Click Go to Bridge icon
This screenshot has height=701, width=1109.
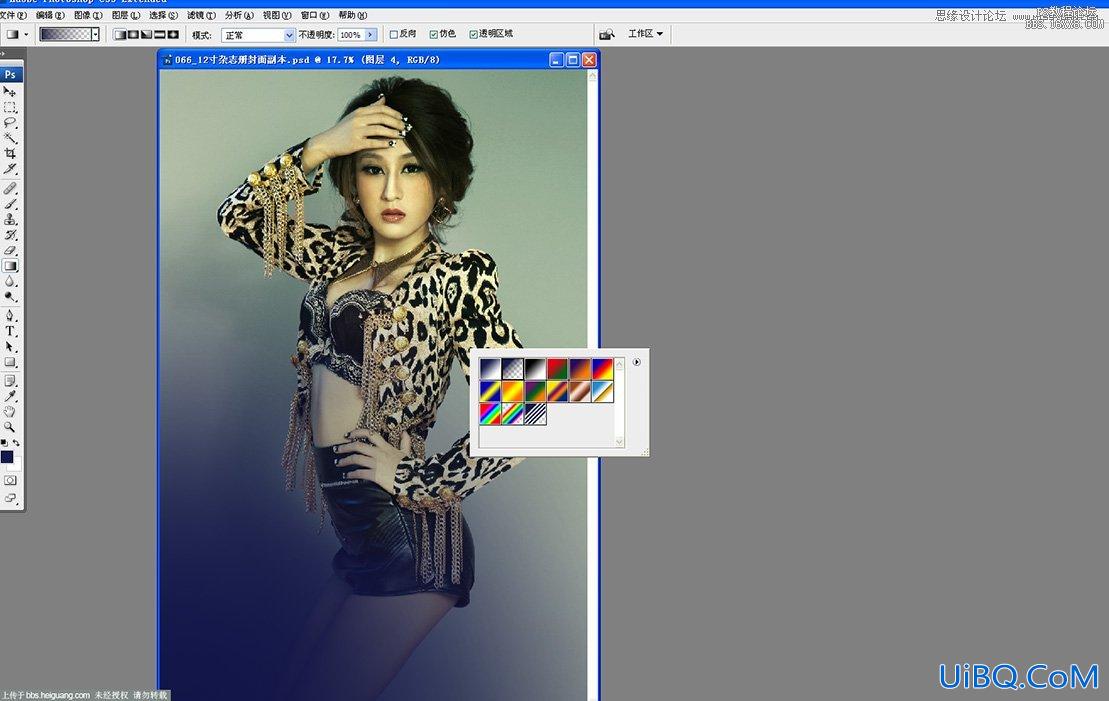click(607, 34)
